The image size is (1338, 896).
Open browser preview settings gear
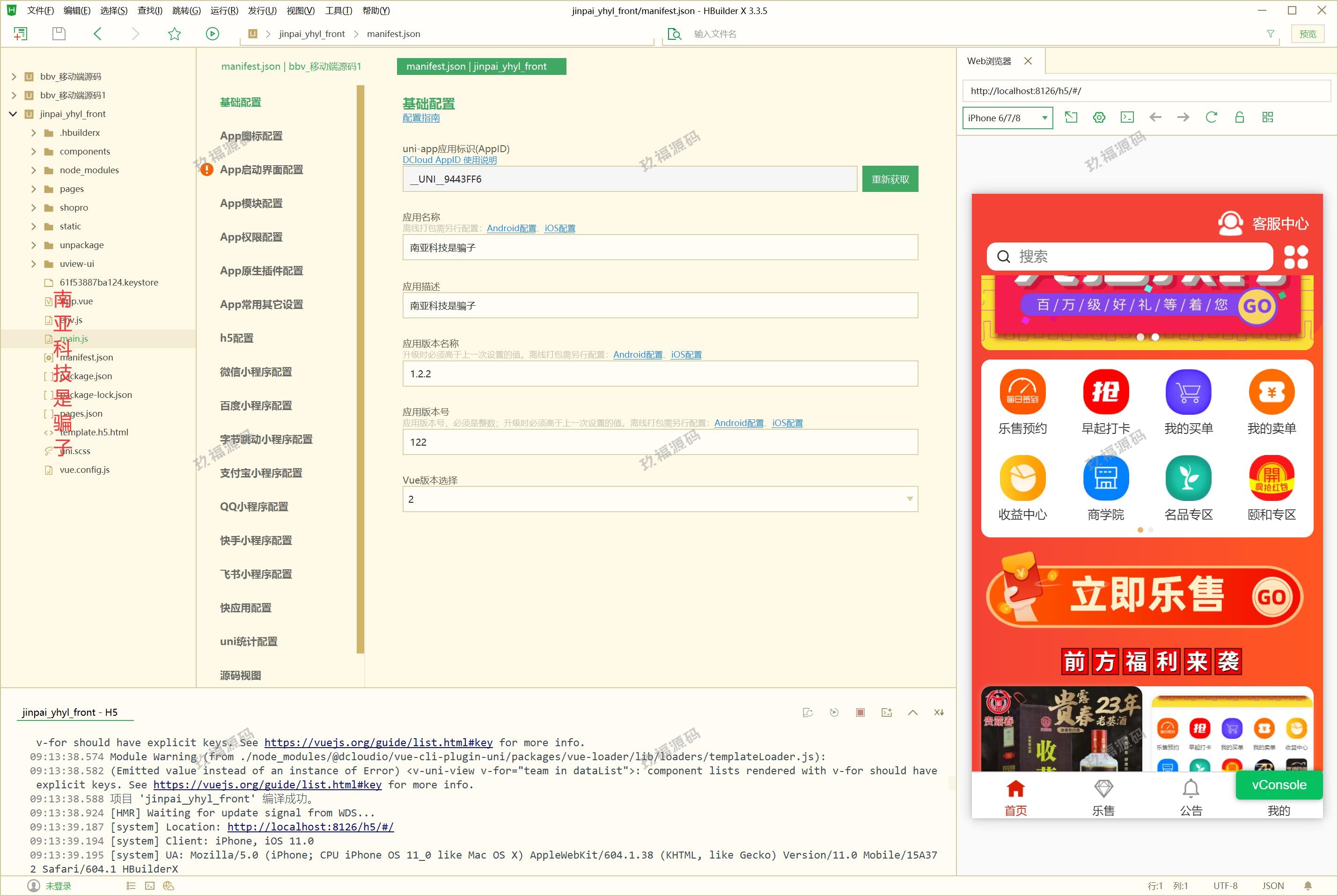click(1099, 117)
